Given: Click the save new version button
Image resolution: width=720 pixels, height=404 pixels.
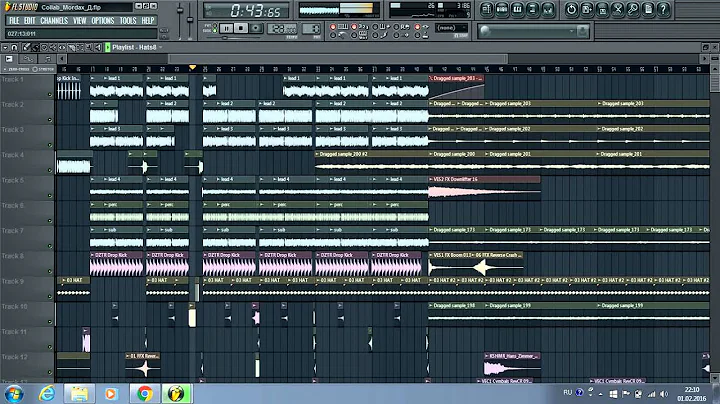Looking at the screenshot, I should [x=587, y=9].
